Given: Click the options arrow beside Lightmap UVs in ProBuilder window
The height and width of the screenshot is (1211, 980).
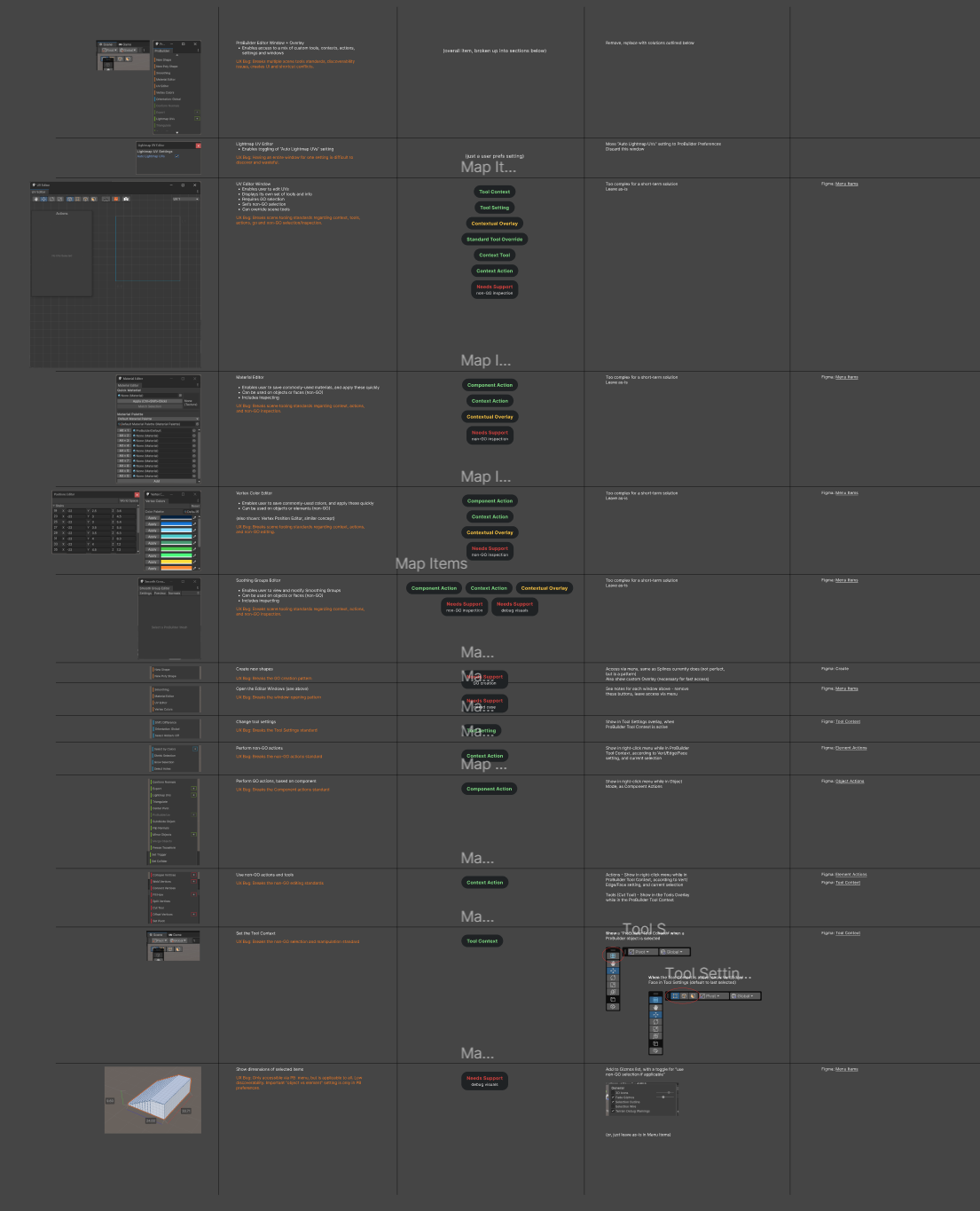Looking at the screenshot, I should [197, 119].
